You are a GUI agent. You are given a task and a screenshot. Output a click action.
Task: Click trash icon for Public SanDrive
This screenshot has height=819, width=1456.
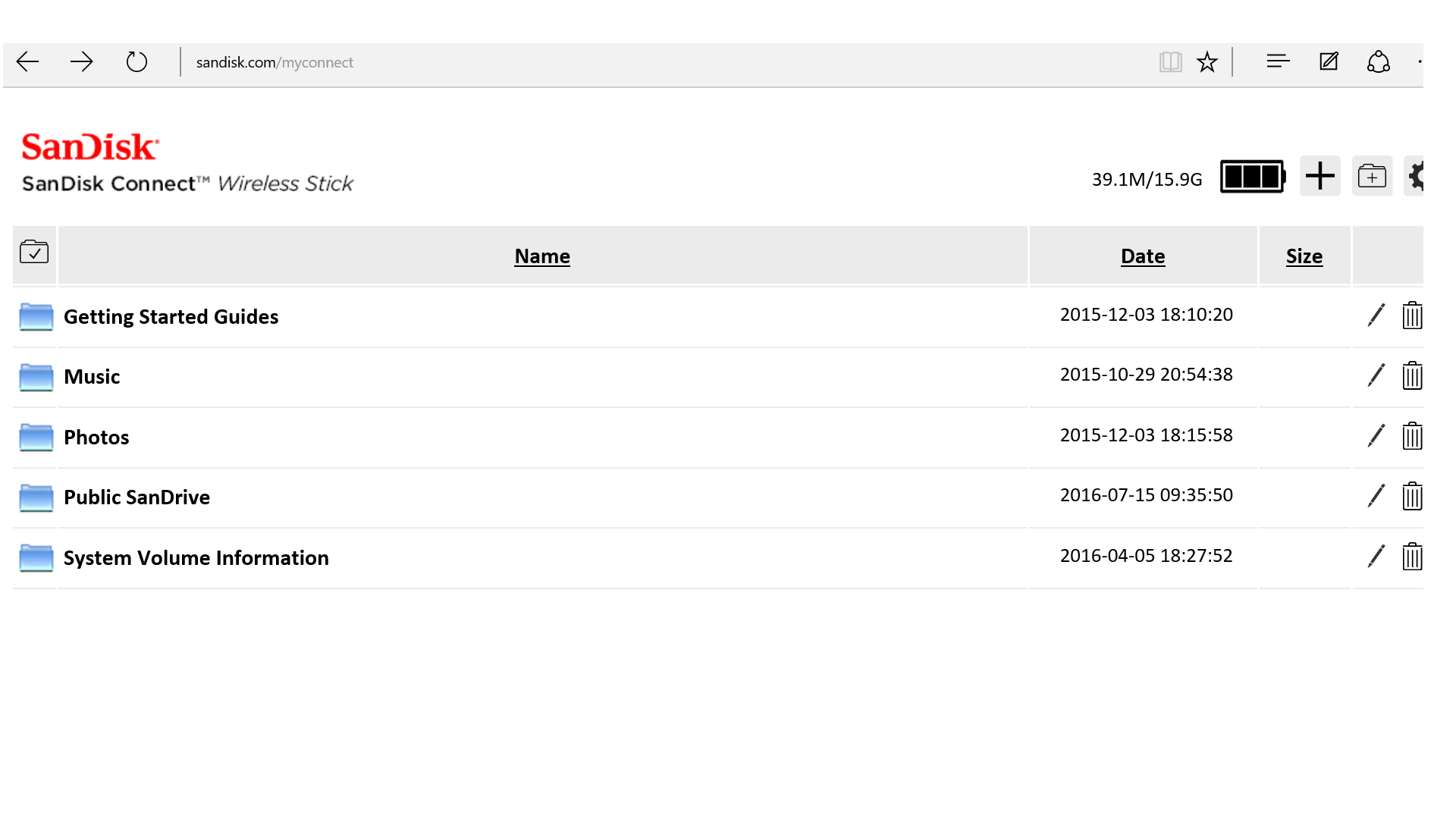(1412, 496)
